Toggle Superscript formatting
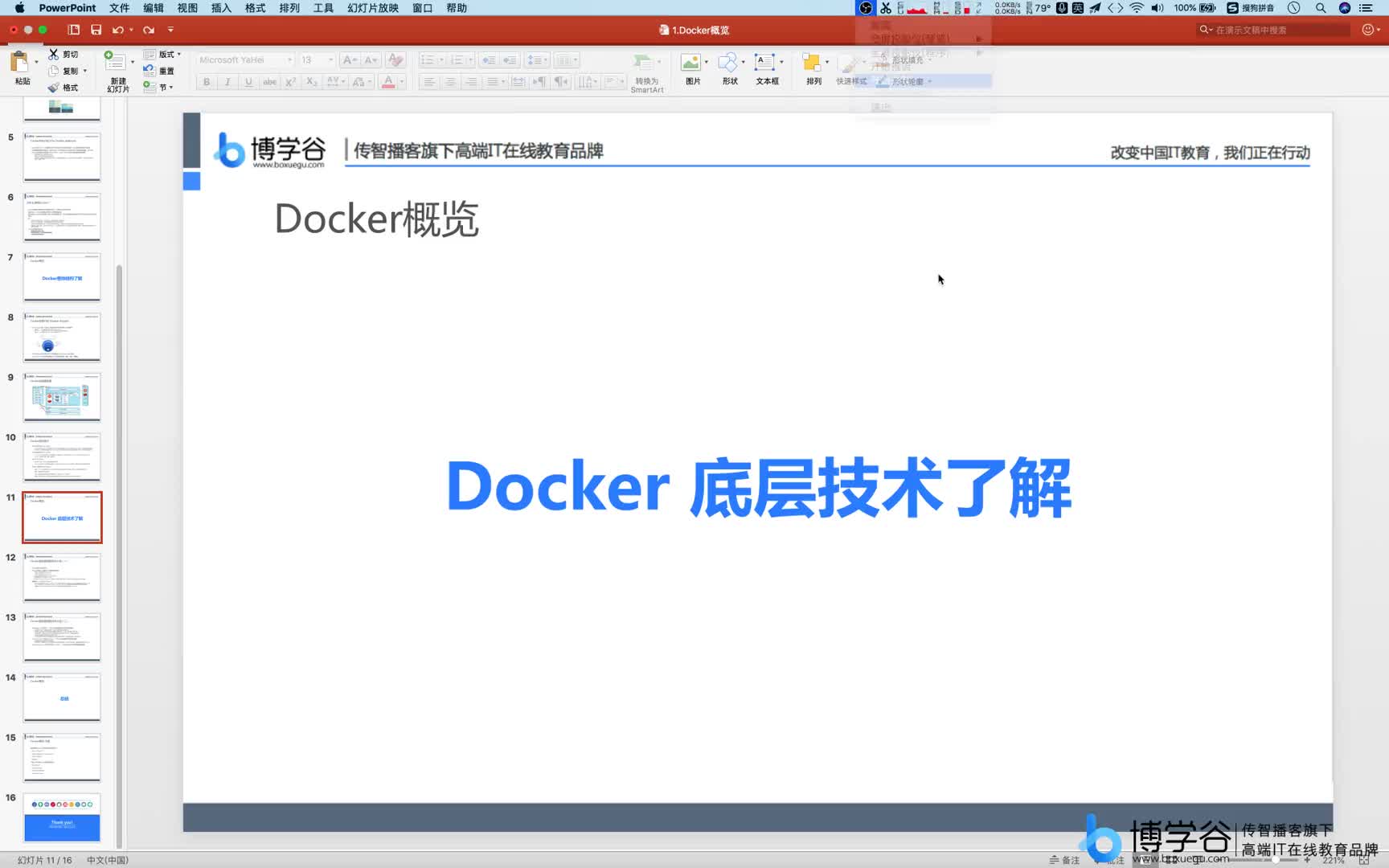 pyautogui.click(x=291, y=82)
